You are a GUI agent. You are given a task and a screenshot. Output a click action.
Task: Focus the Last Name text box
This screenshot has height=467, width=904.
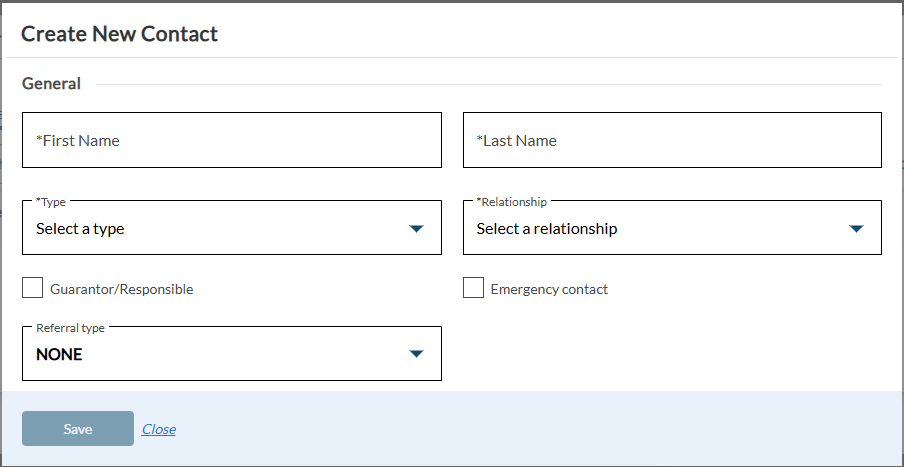coord(672,140)
